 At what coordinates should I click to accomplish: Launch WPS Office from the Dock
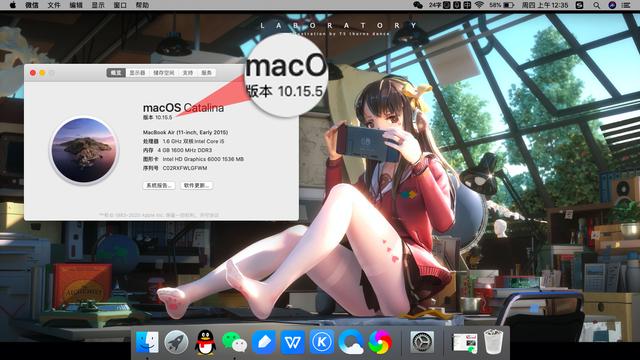293,342
